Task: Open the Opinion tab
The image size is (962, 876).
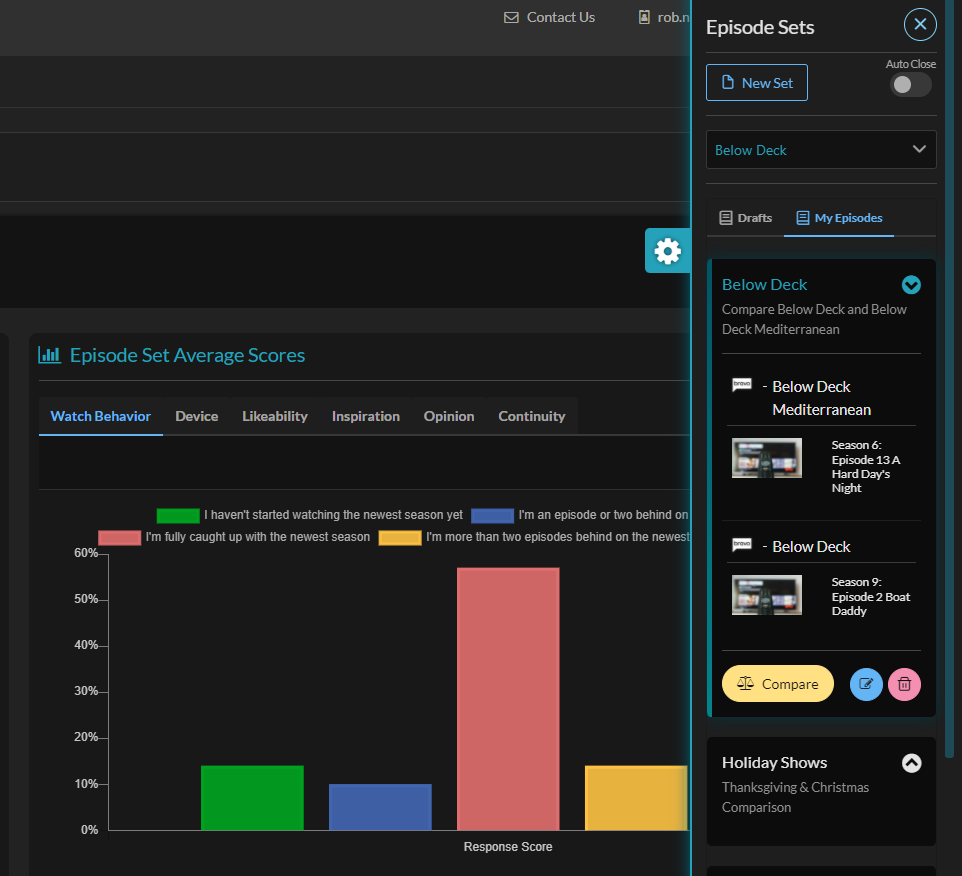Action: click(449, 416)
